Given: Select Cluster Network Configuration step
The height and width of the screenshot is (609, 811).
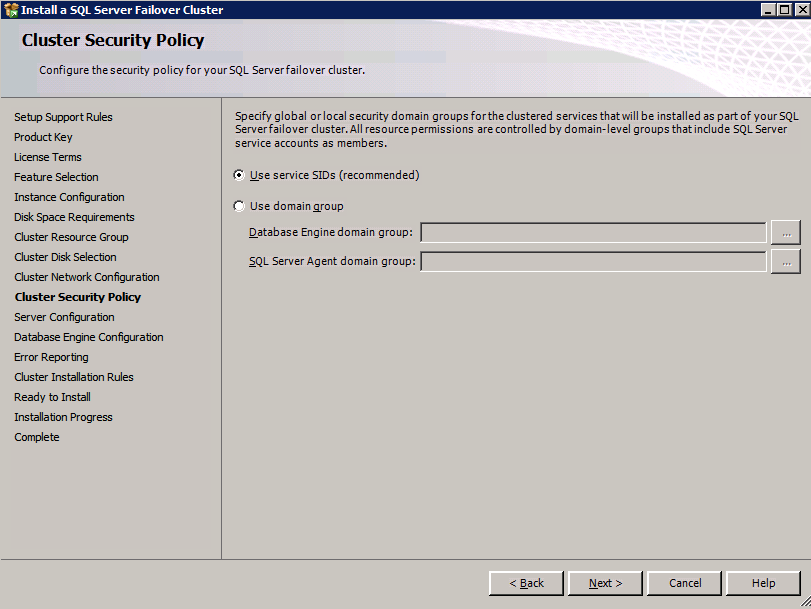Looking at the screenshot, I should pos(87,277).
